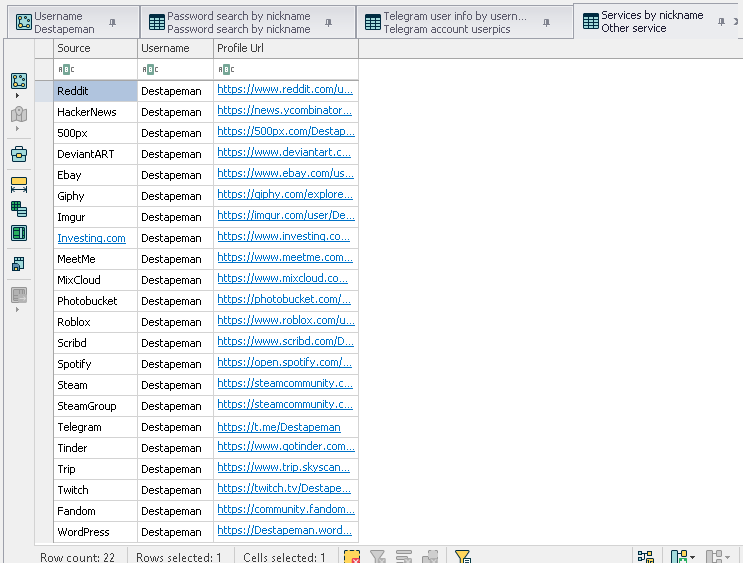The width and height of the screenshot is (743, 563).
Task: Open dropdown arrow beside grayed layout icon
Action: [727, 557]
